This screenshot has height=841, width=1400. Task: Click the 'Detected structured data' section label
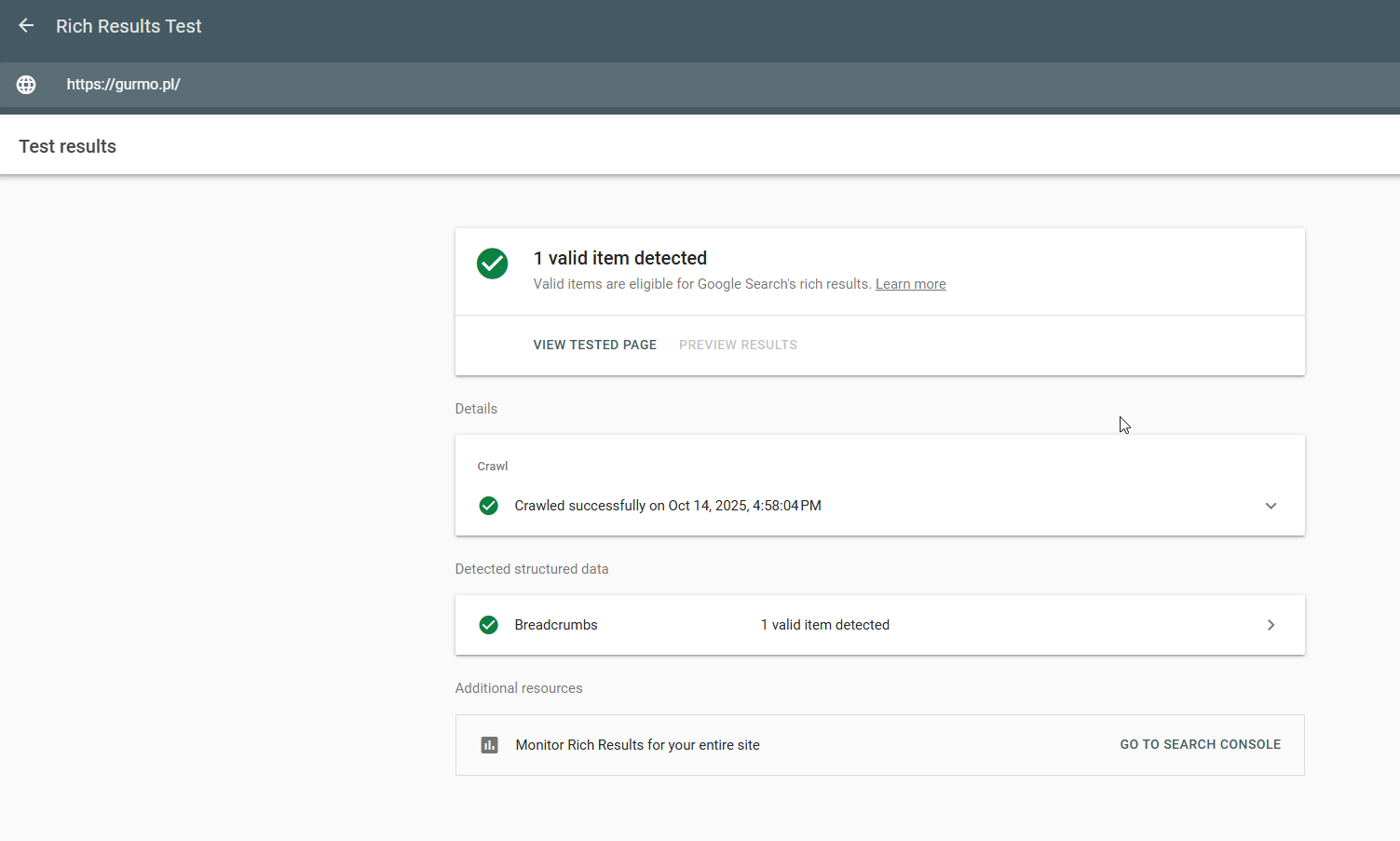pyautogui.click(x=532, y=569)
